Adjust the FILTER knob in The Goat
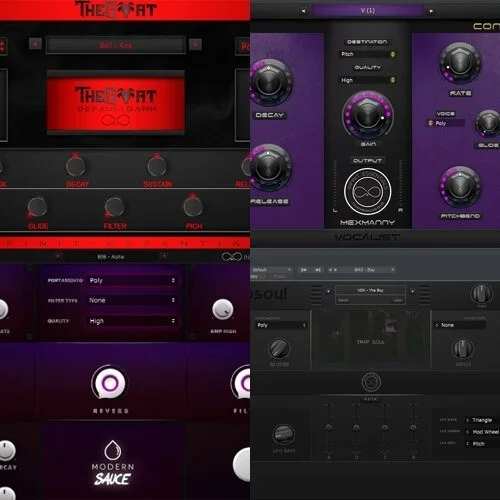Screen dimensions: 500x500 [x=114, y=207]
